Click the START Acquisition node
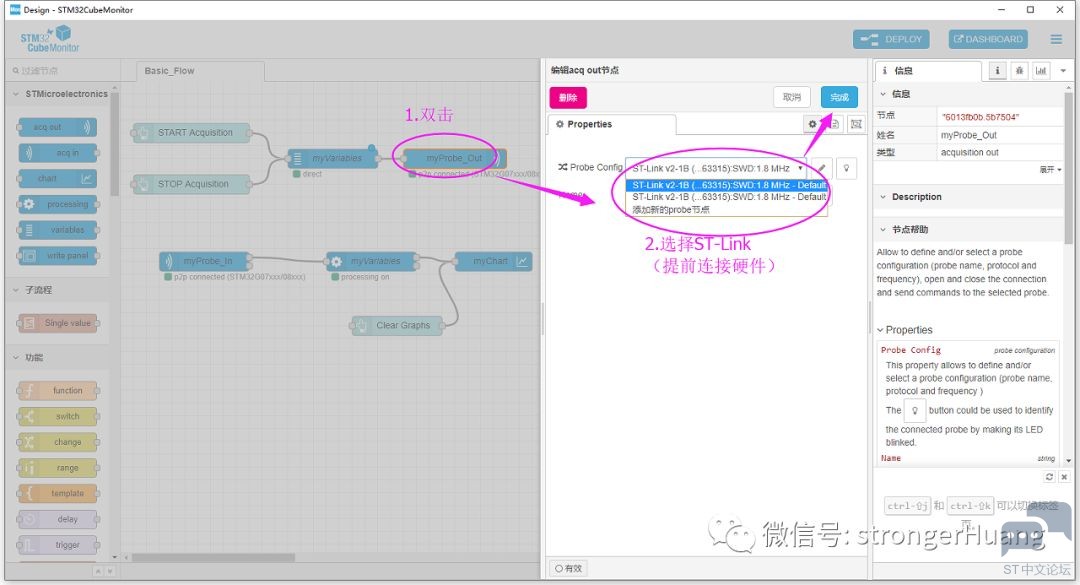1080x585 pixels. 191,132
